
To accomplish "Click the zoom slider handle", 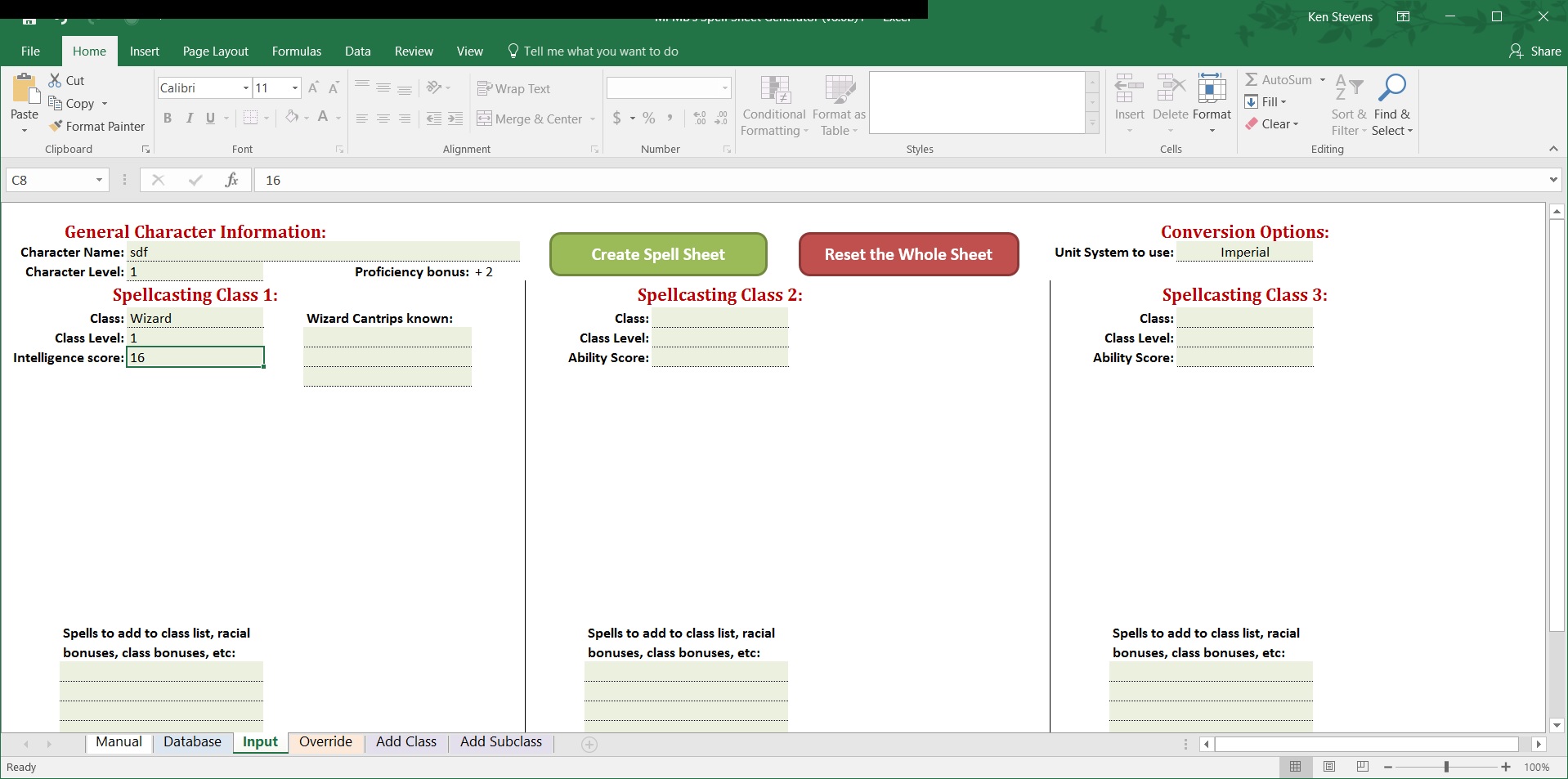I will 1446,768.
